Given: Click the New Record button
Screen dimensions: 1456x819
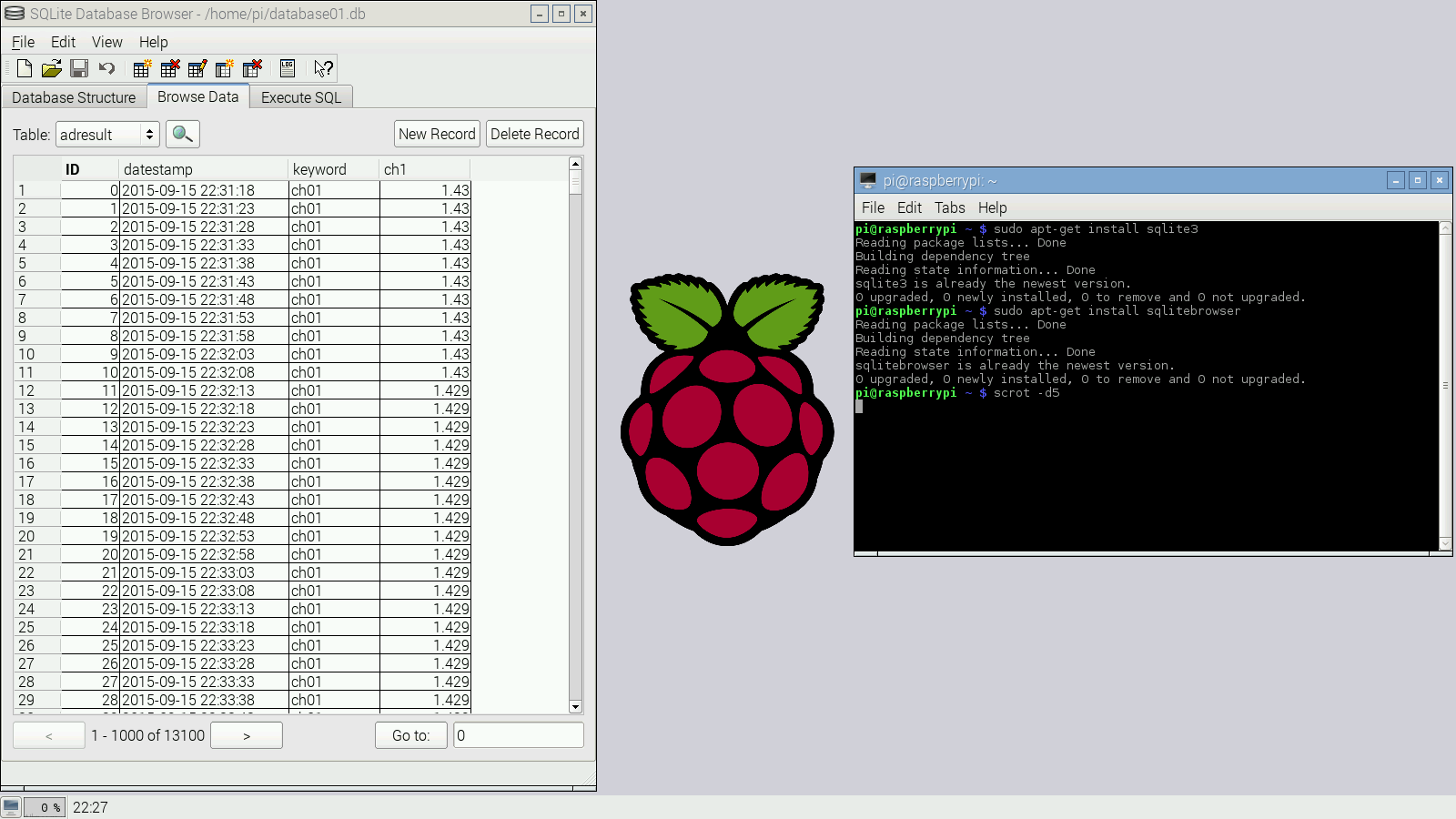Looking at the screenshot, I should [437, 134].
